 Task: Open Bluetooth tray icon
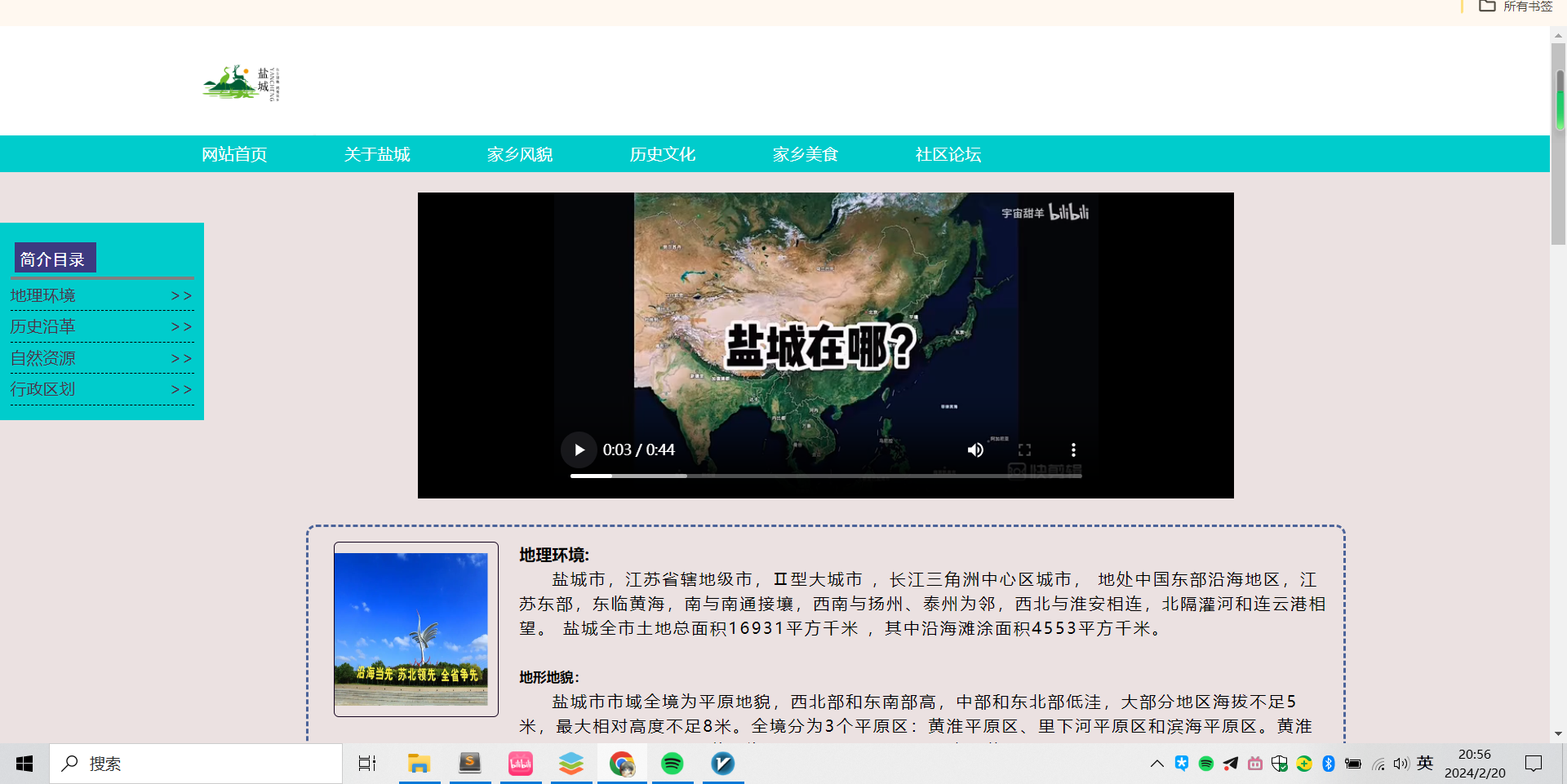point(1329,764)
